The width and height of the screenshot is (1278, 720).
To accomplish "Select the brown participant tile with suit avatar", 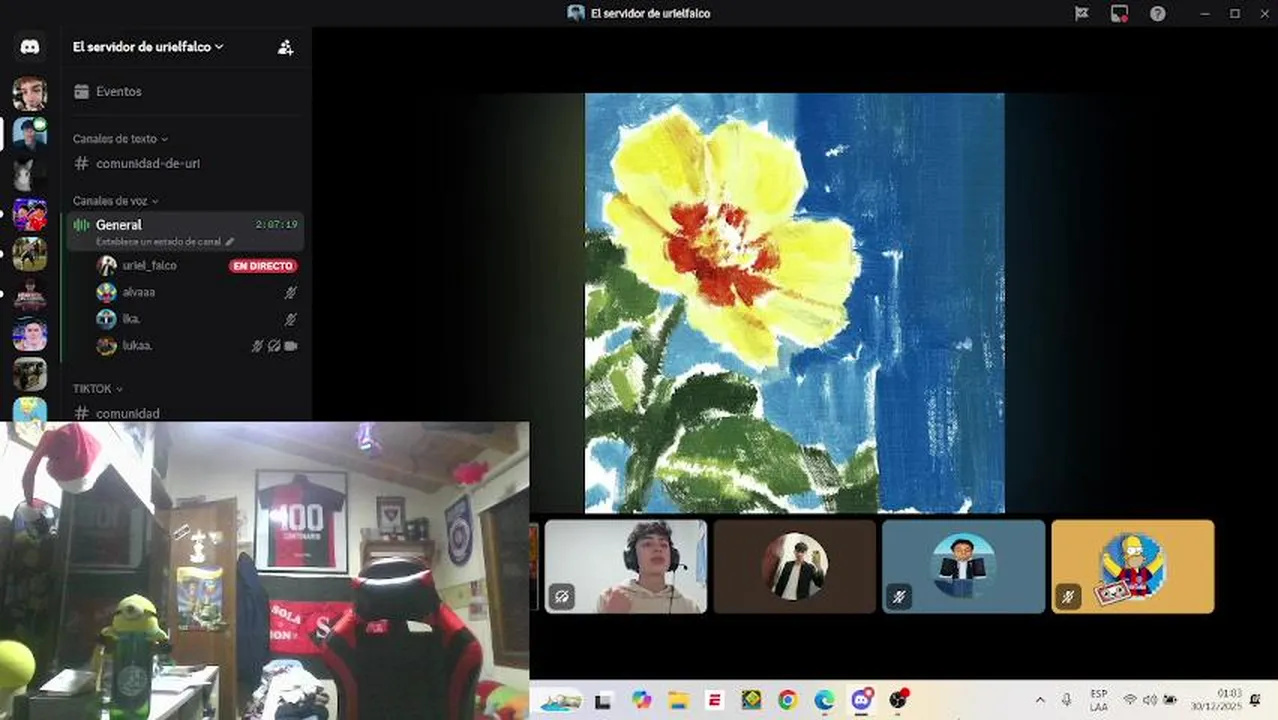I will pos(794,566).
